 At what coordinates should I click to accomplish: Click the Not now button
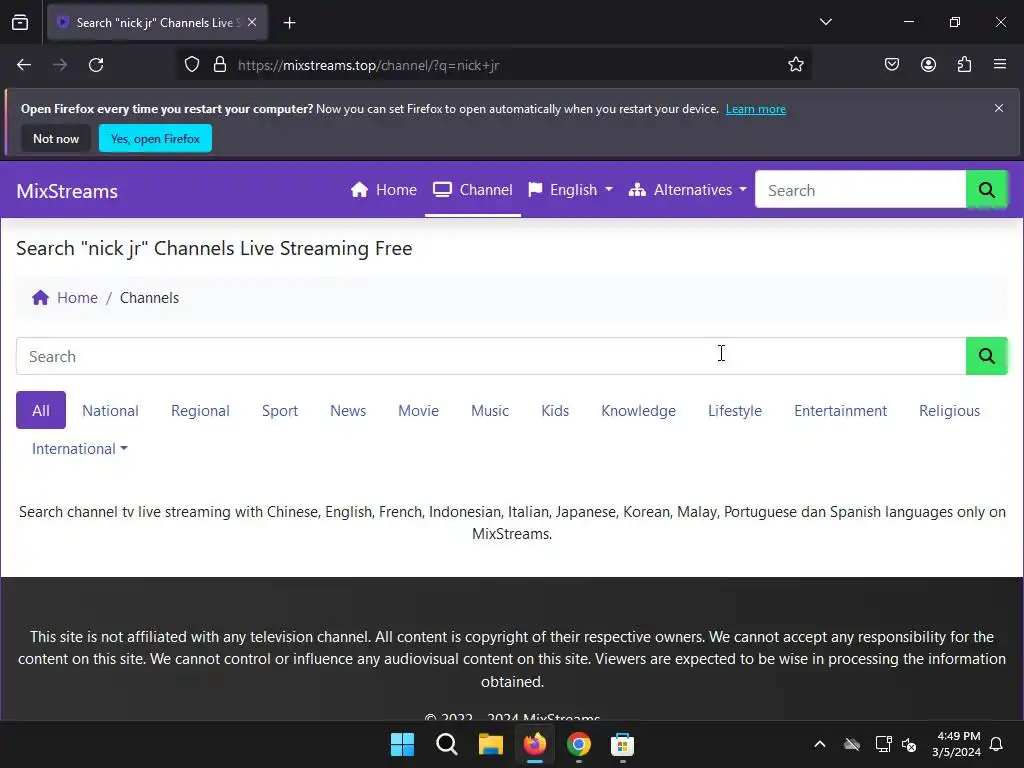[56, 138]
